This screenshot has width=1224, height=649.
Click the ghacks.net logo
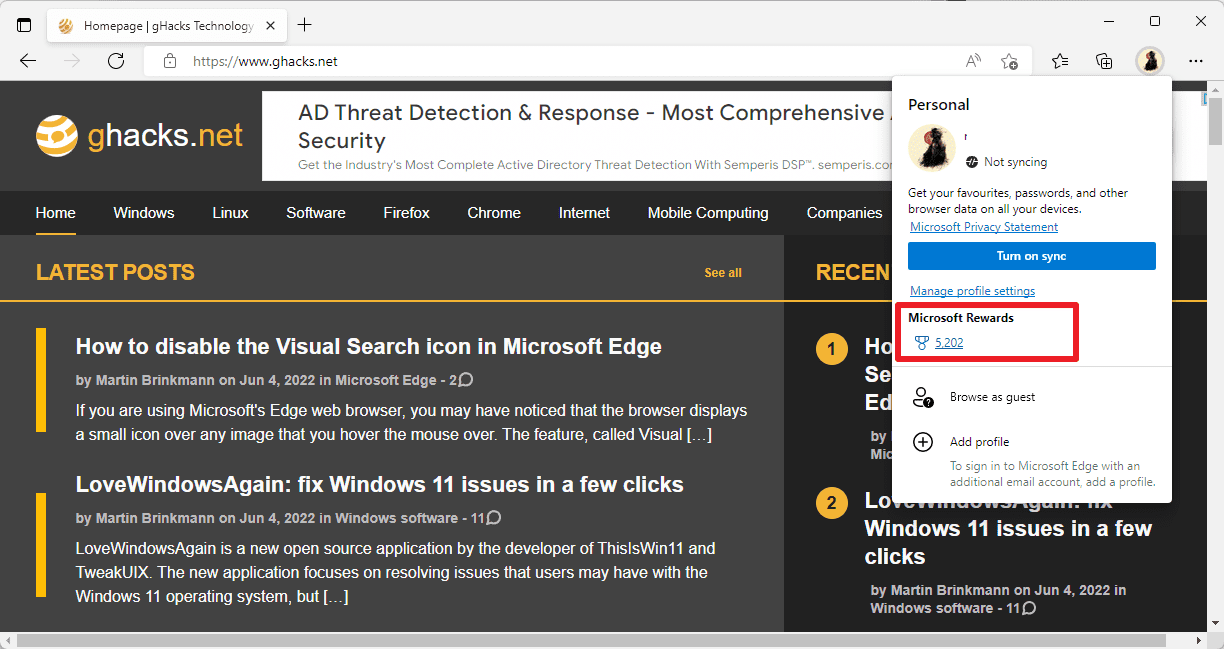pyautogui.click(x=138, y=135)
